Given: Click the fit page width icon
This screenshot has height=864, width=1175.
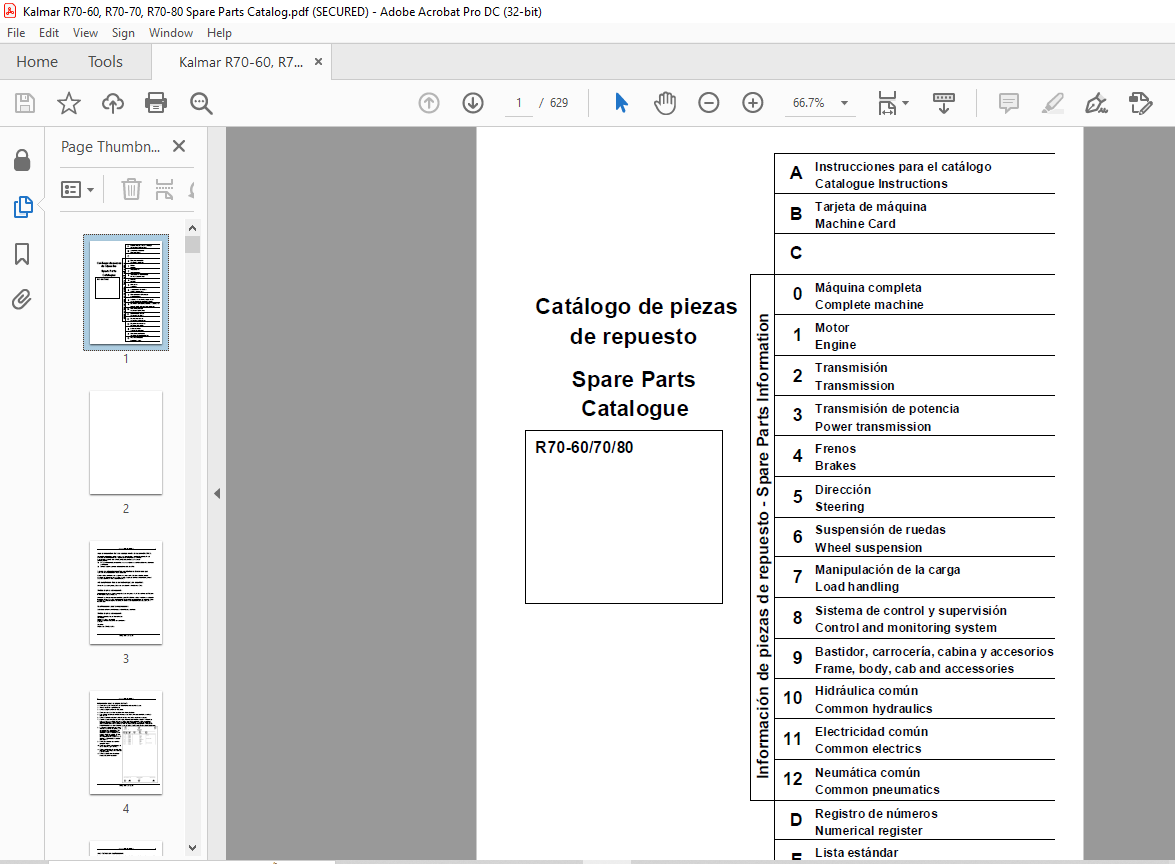Looking at the screenshot, I should click(887, 103).
